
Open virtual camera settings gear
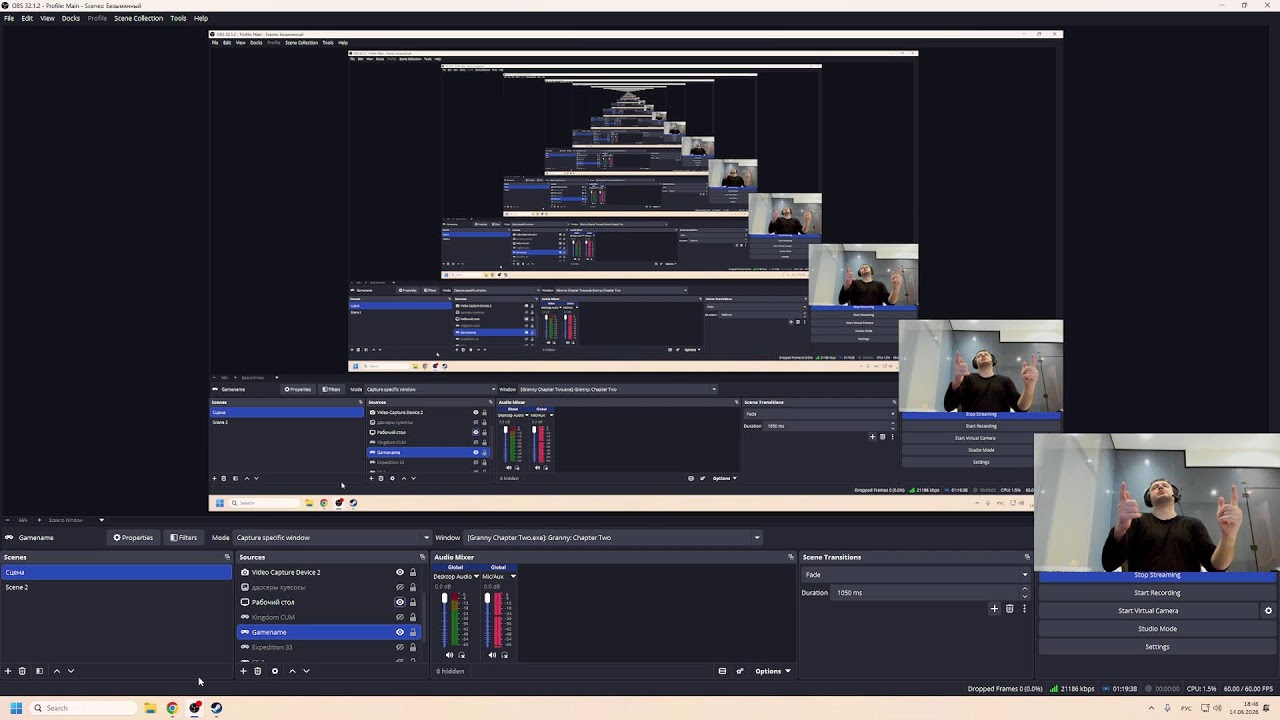[1268, 611]
